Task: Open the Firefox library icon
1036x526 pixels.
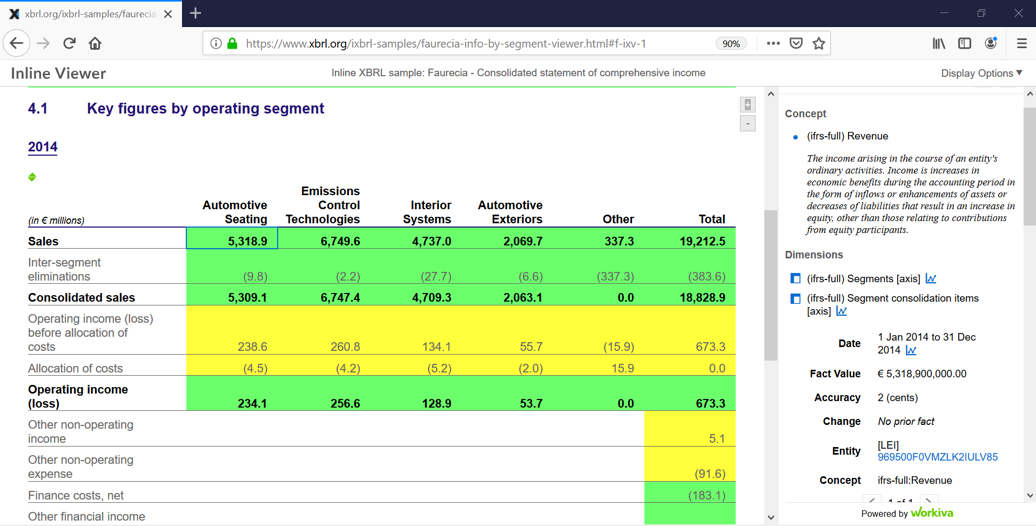Action: (939, 44)
